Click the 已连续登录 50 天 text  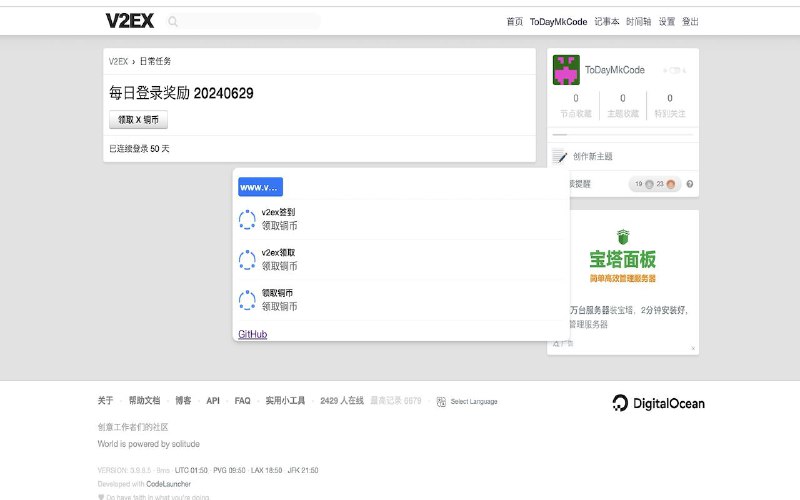(139, 148)
